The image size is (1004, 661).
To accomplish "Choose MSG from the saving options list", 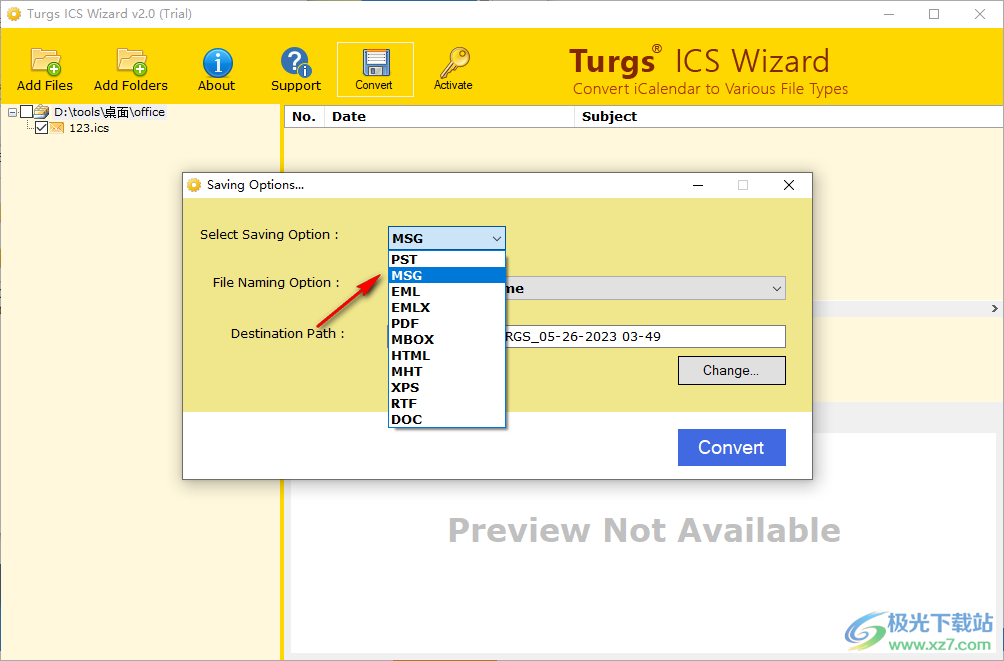I will [447, 275].
